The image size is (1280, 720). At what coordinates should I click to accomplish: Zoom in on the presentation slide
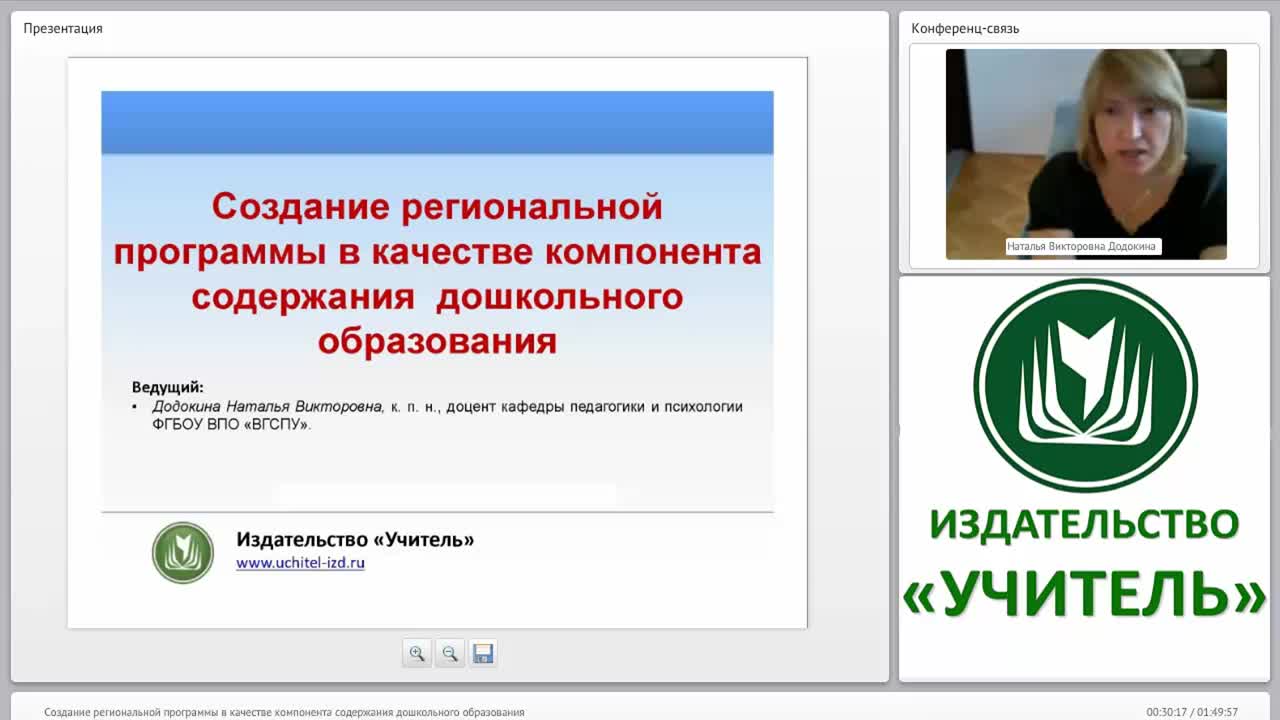coord(417,653)
